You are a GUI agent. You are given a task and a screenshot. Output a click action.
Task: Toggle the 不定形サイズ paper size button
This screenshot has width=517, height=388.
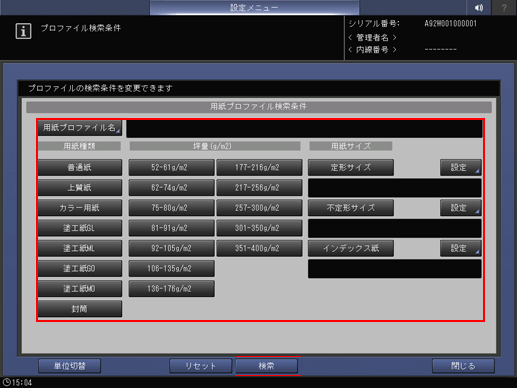(x=351, y=208)
